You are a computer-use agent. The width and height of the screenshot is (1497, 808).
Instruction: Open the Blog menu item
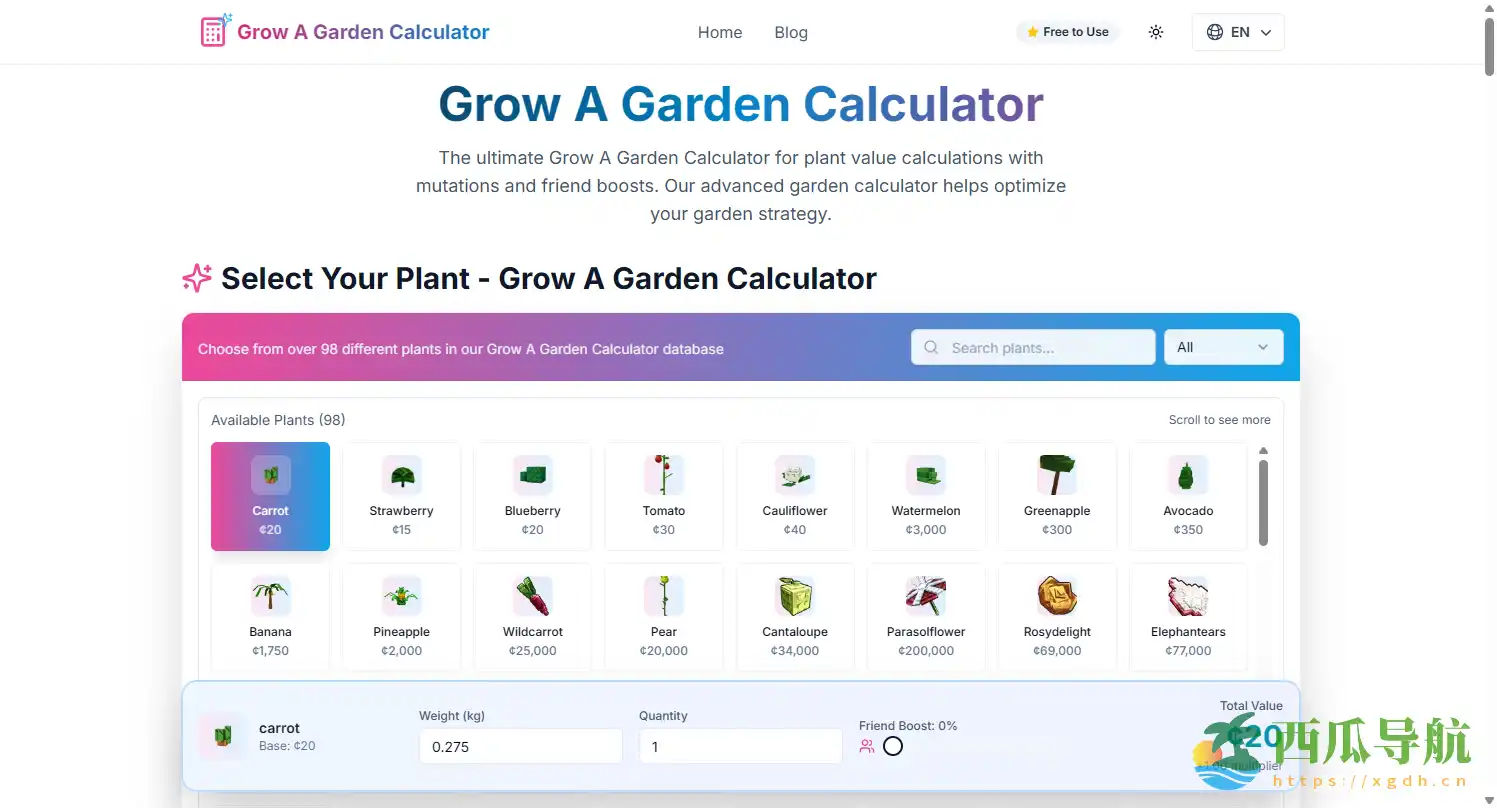[791, 32]
